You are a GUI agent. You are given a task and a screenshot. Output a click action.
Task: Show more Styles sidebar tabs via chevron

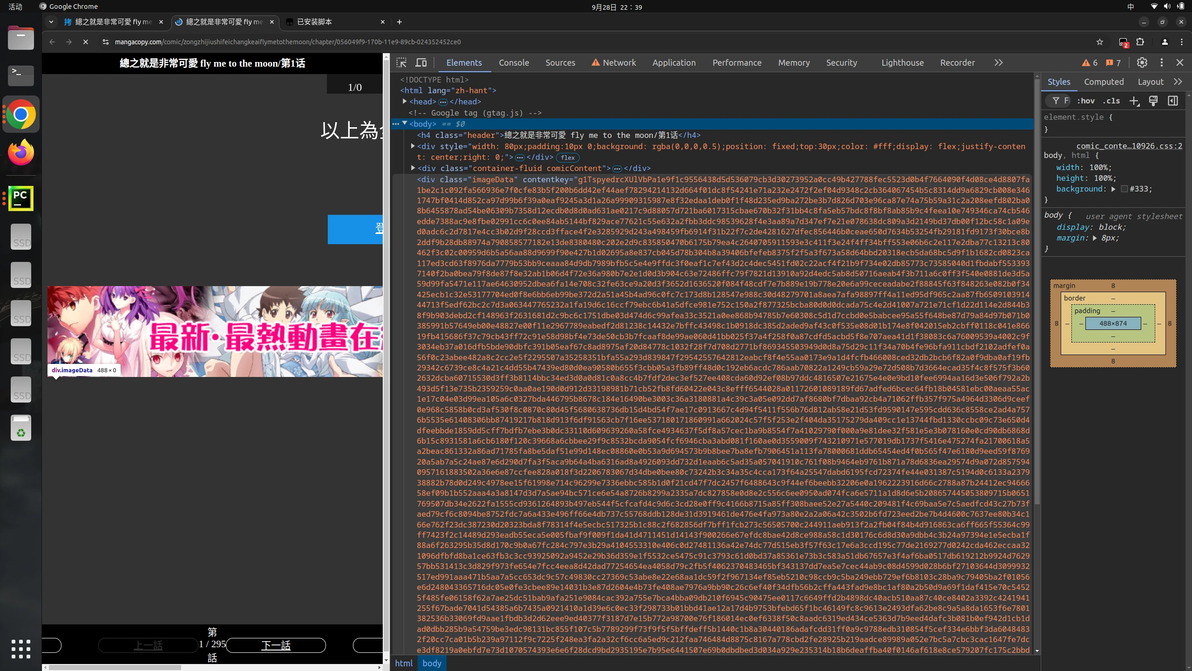[1178, 81]
